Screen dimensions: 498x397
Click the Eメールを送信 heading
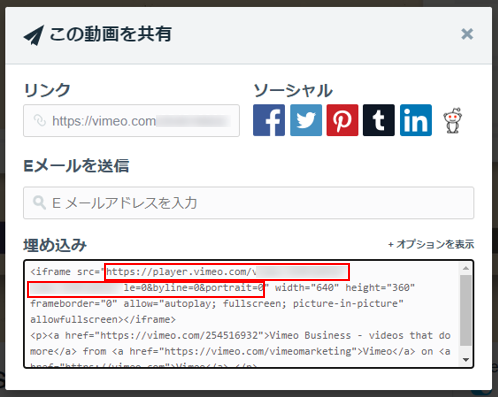tap(76, 166)
